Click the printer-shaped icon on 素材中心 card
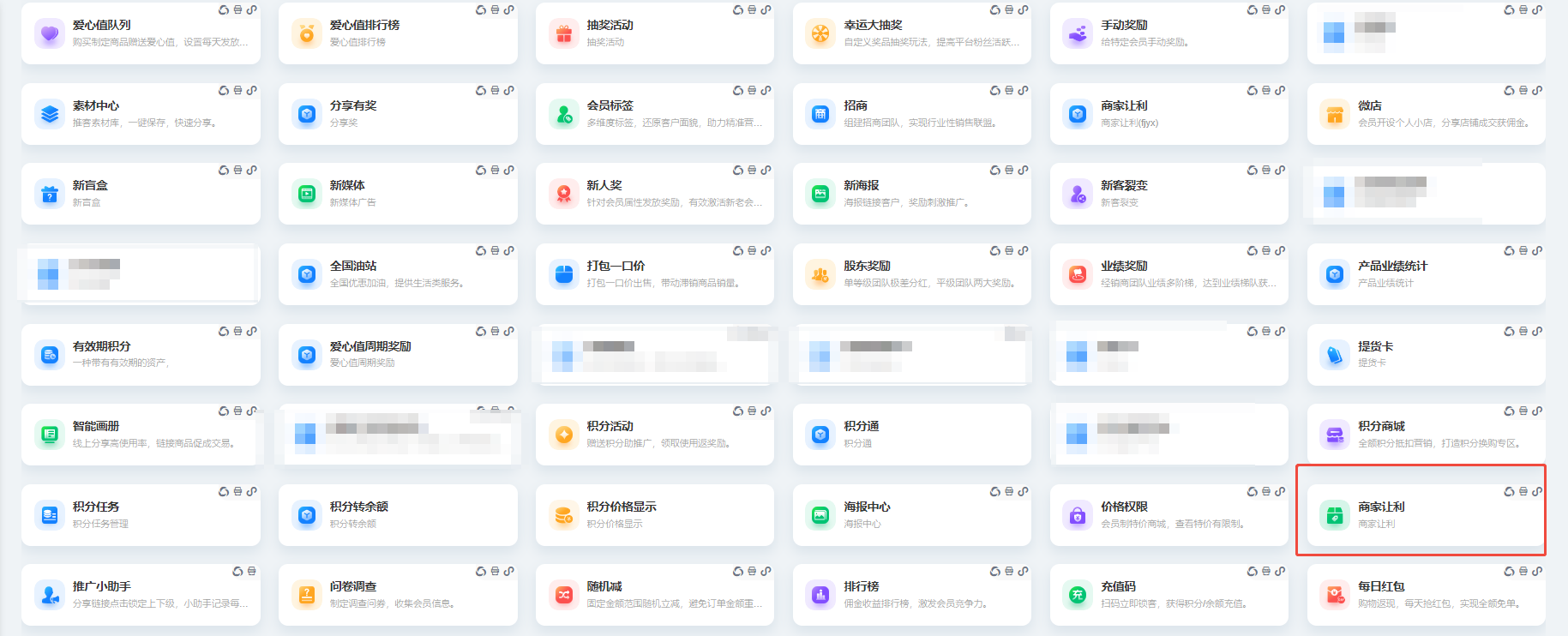 pos(237,90)
